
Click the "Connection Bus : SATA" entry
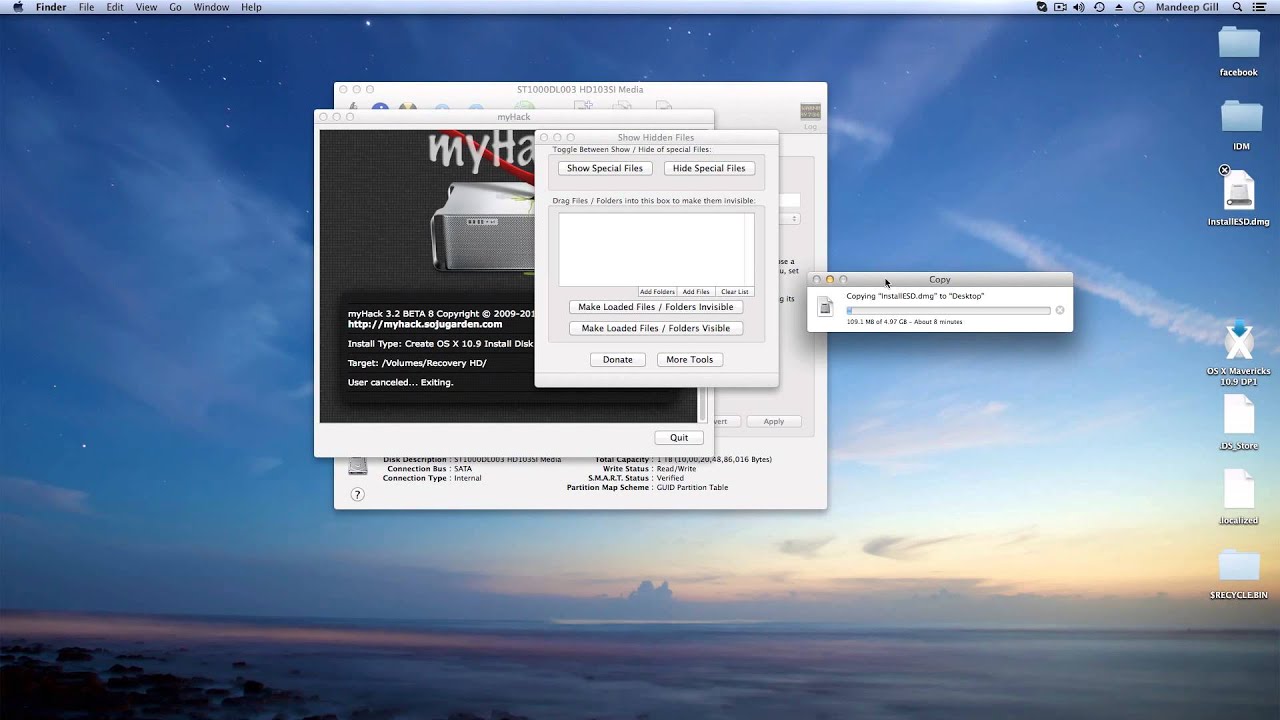point(428,469)
